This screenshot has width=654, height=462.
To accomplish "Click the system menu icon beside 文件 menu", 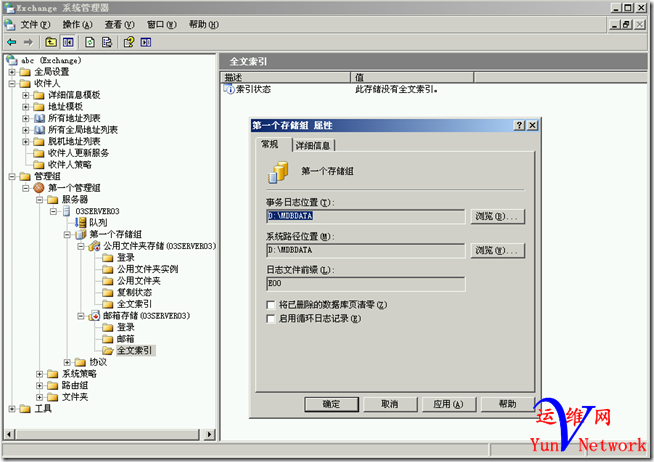I will pyautogui.click(x=10, y=25).
